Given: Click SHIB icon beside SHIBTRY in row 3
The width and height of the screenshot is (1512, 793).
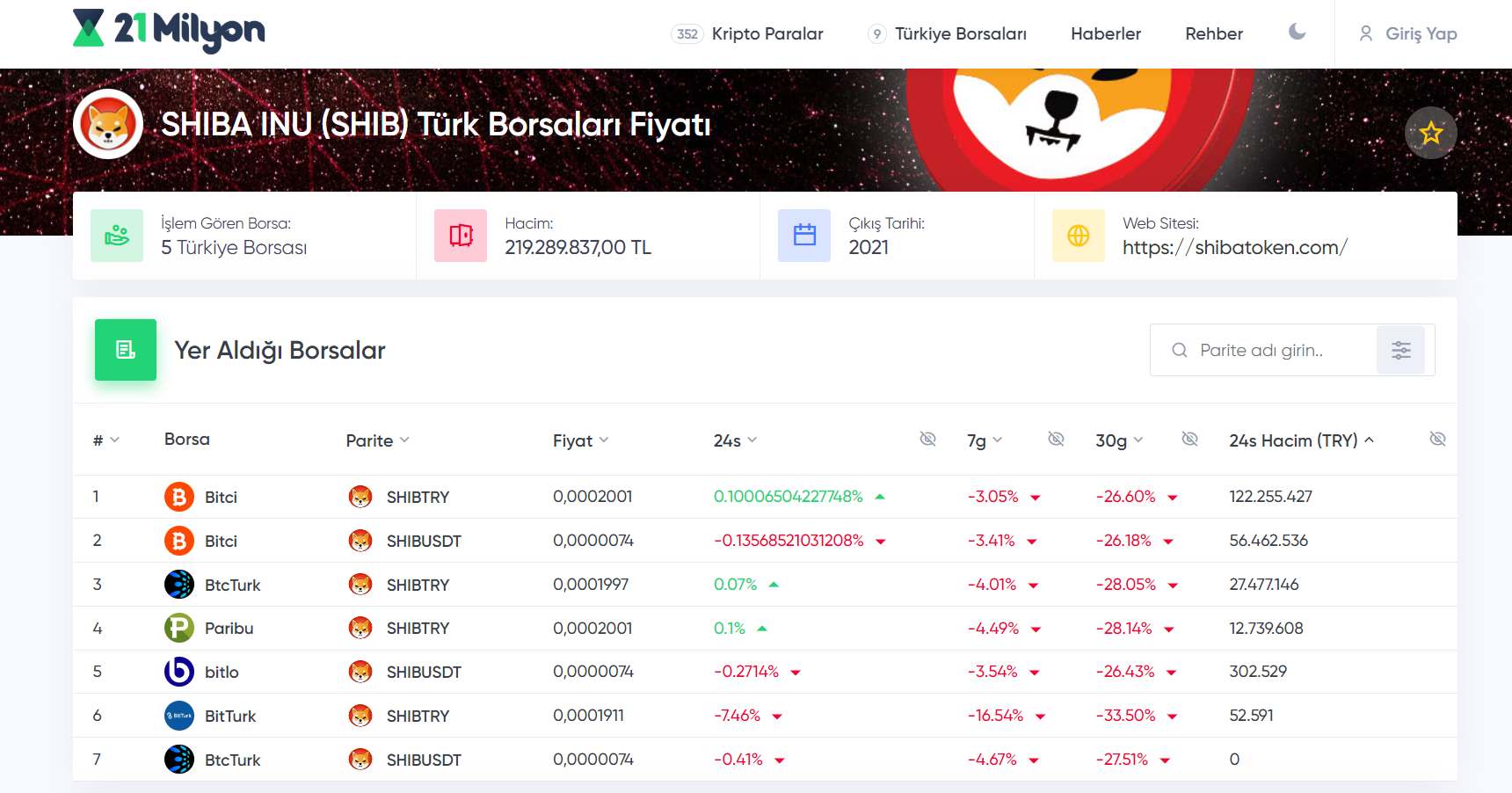Looking at the screenshot, I should click(360, 585).
